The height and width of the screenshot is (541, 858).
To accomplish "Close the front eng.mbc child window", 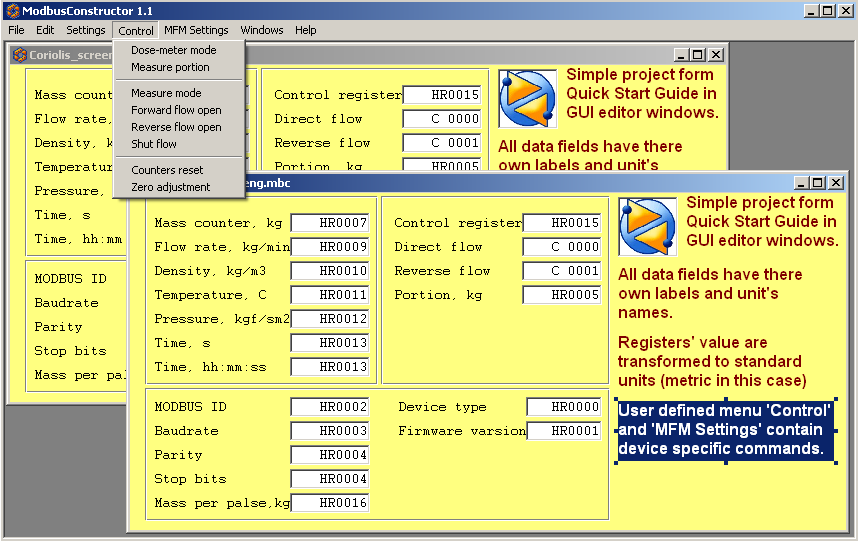I will click(836, 183).
